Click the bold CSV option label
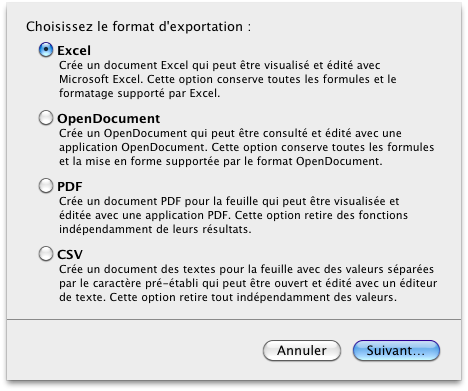 pyautogui.click(x=70, y=255)
